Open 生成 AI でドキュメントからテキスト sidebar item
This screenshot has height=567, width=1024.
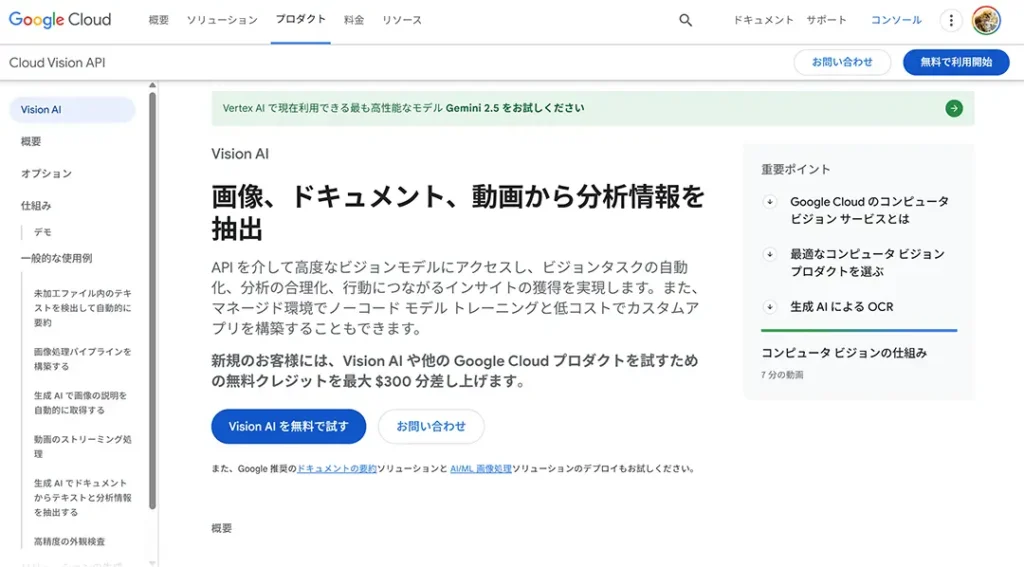point(82,497)
